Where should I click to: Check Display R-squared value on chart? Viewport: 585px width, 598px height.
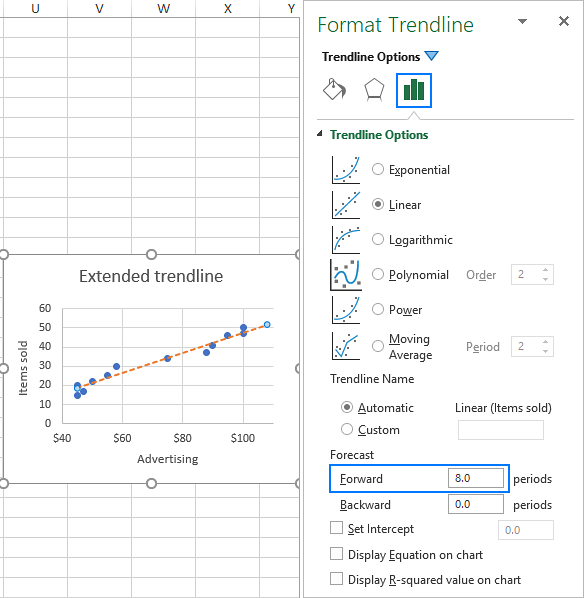click(x=336, y=579)
